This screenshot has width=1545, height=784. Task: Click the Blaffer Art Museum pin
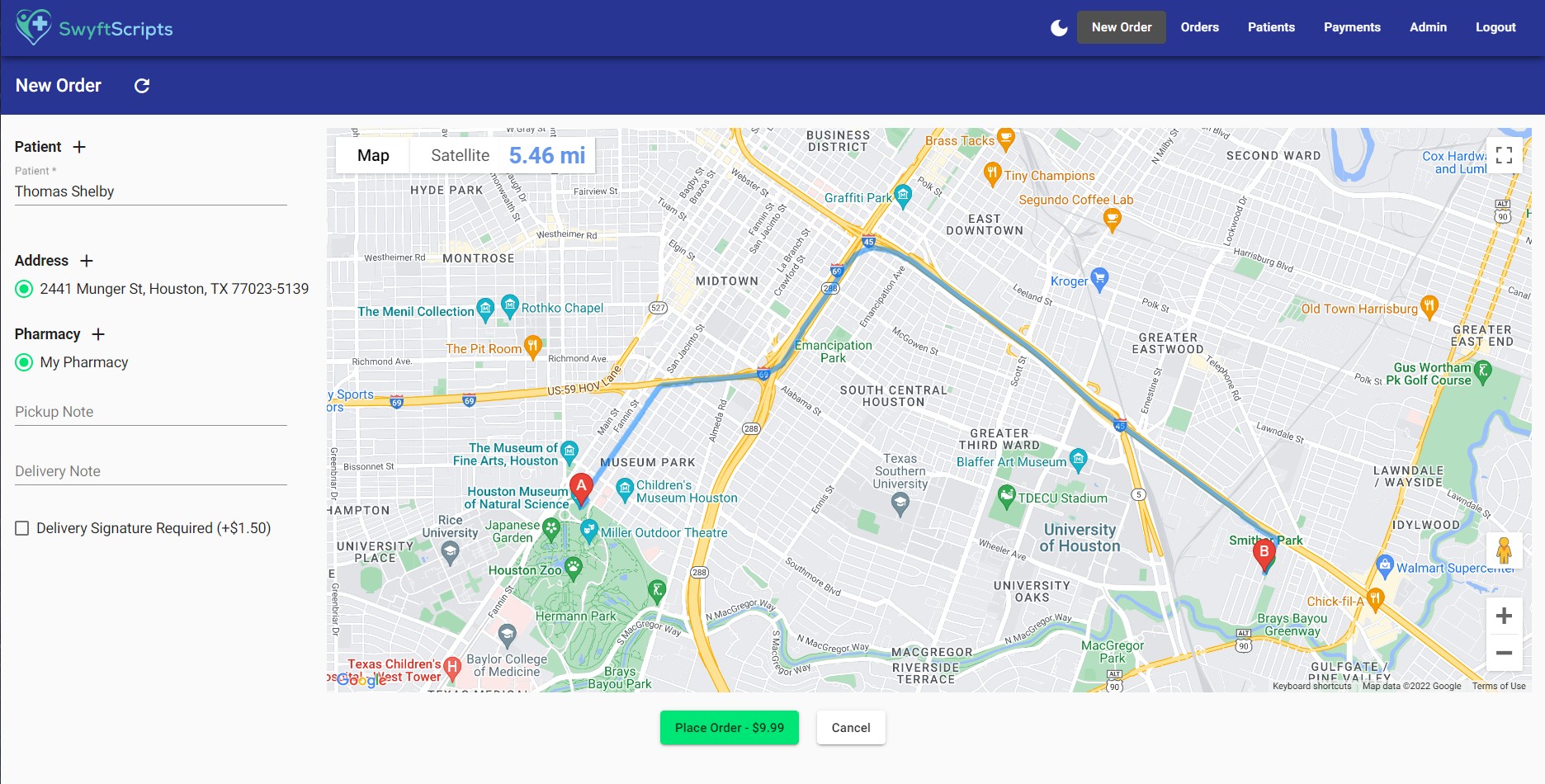[1078, 460]
